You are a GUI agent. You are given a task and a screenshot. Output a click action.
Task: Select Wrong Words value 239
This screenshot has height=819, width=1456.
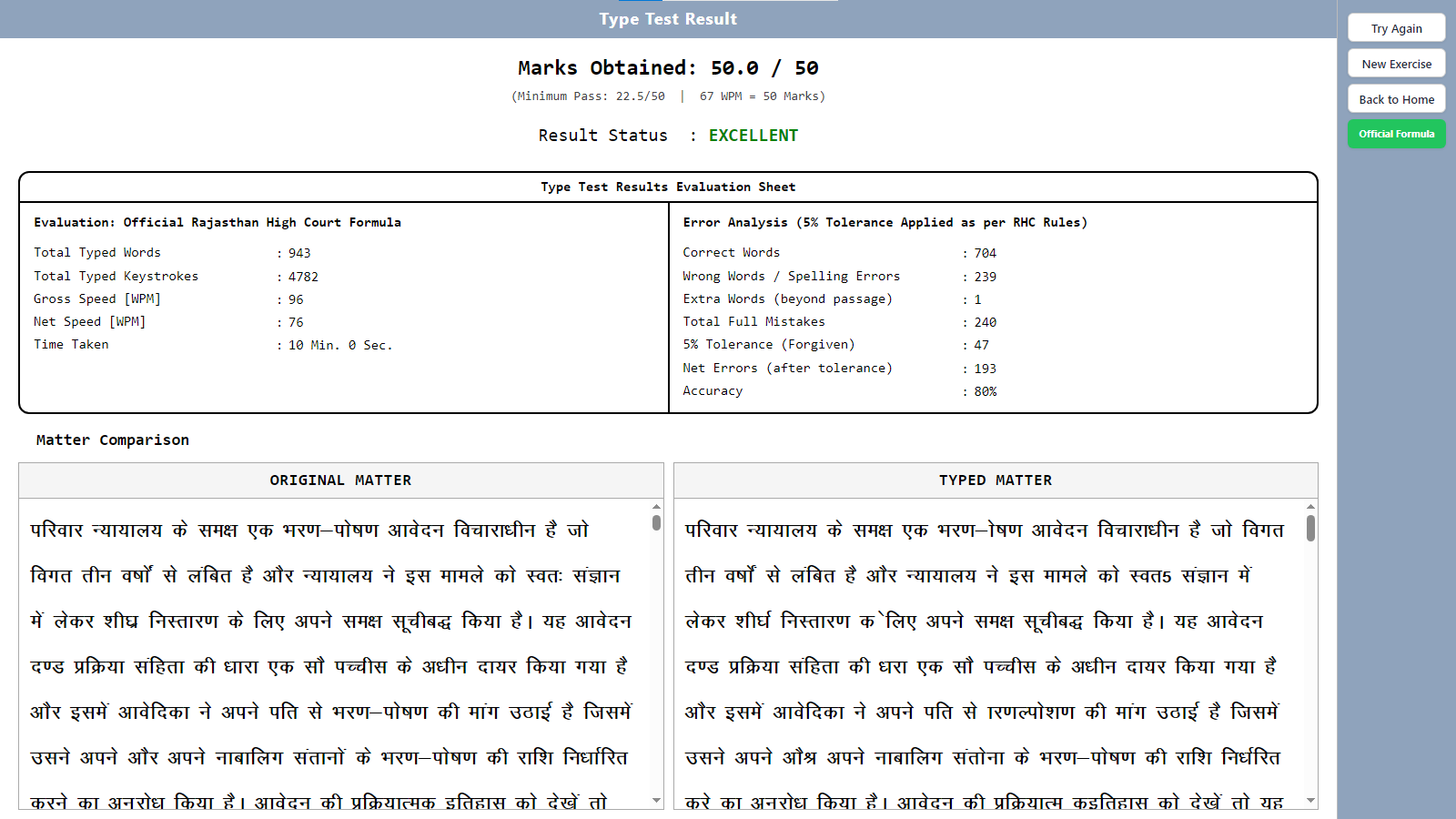tap(985, 277)
